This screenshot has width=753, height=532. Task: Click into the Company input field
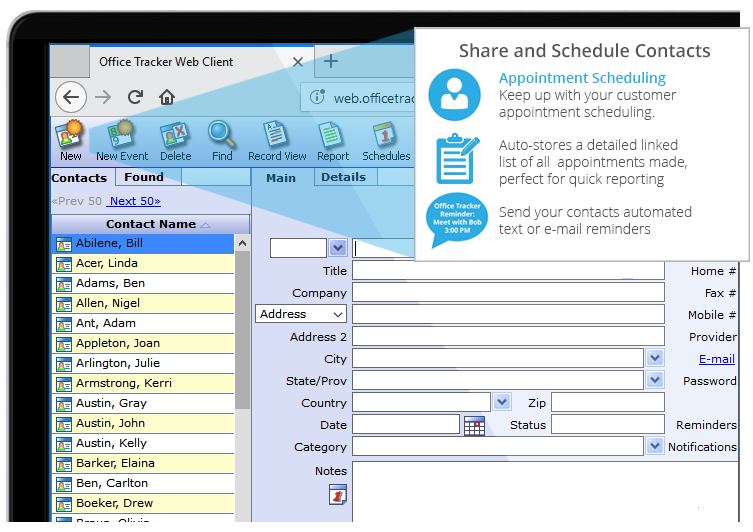coord(508,292)
